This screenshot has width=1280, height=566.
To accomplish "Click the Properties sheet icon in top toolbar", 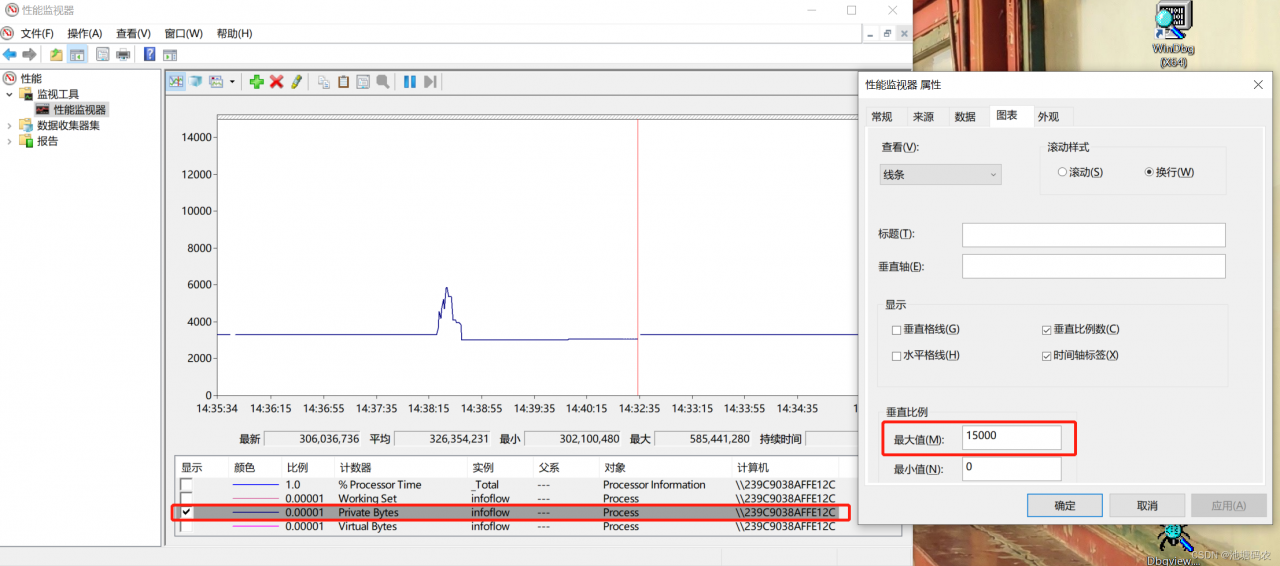I will [102, 54].
